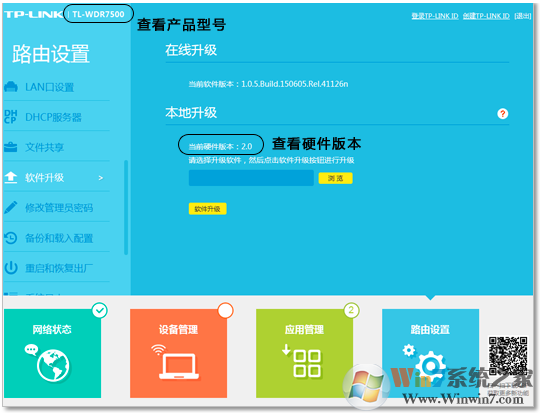Viewport: 540px width, 413px height.
Task: Click the 路由设置 sidebar title
Action: [x=51, y=54]
